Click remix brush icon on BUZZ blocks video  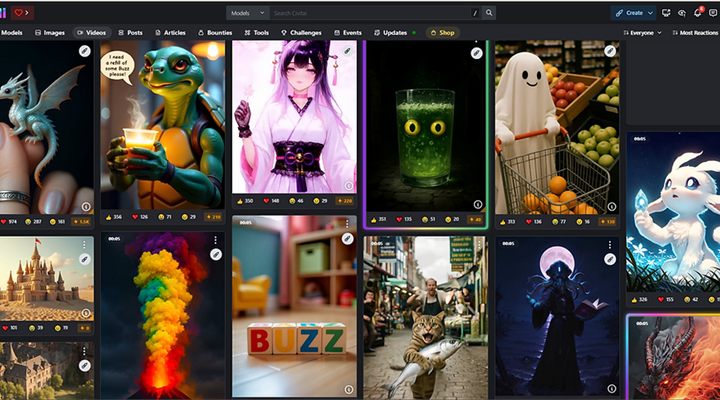[348, 238]
